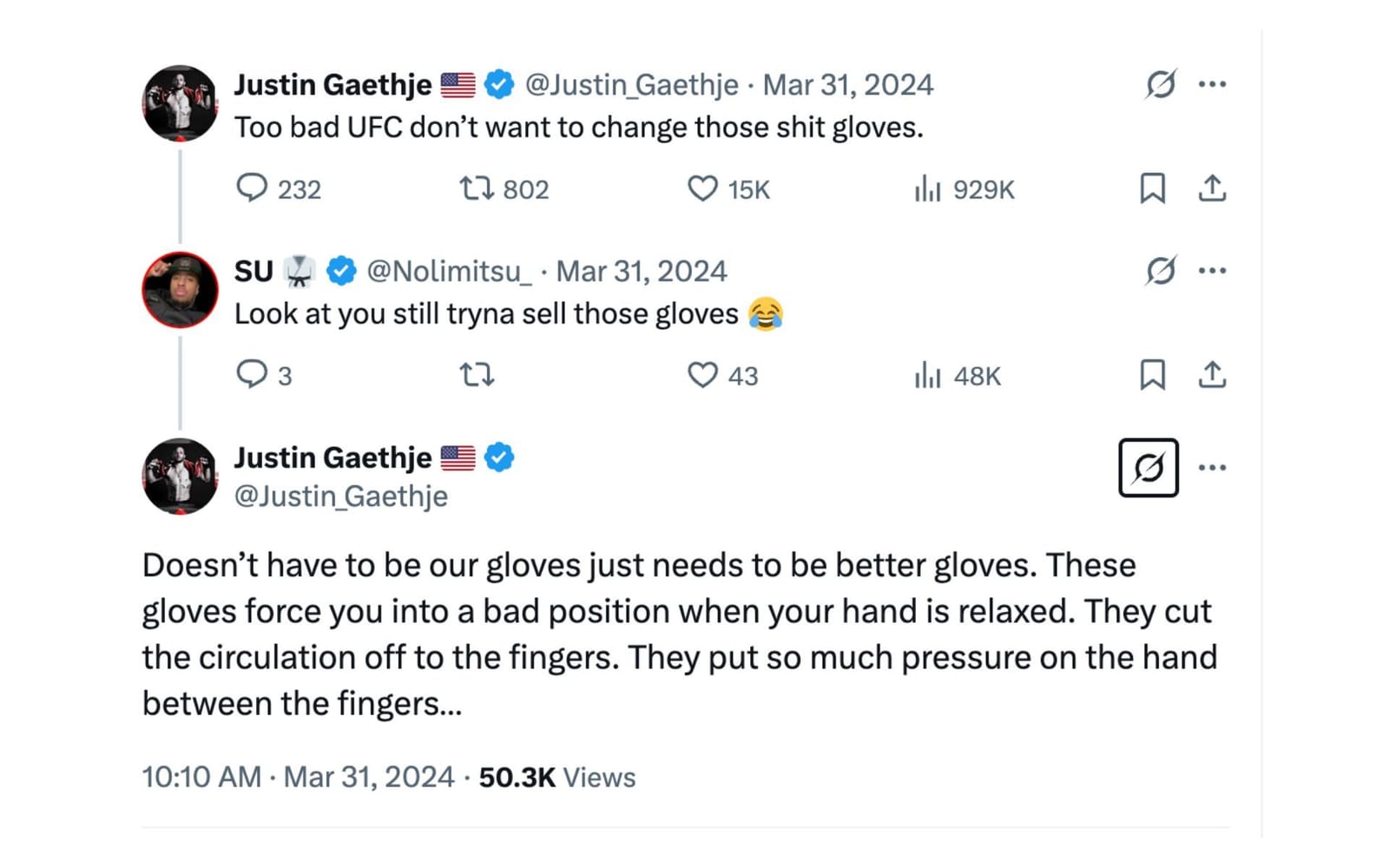Like SU's reply about selling gloves
The width and height of the screenshot is (1389, 868).
[703, 375]
